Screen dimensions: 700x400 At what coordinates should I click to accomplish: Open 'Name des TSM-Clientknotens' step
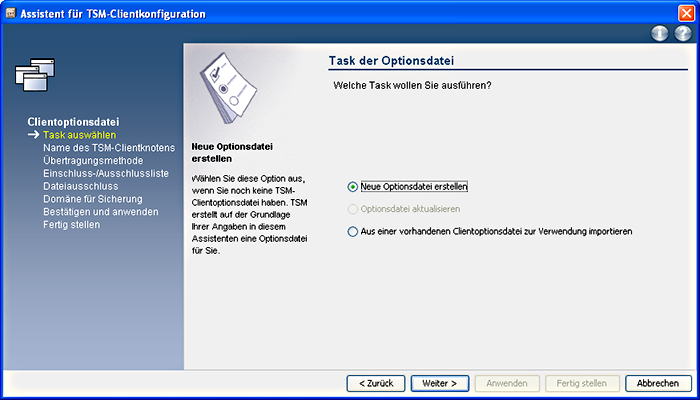(x=100, y=147)
